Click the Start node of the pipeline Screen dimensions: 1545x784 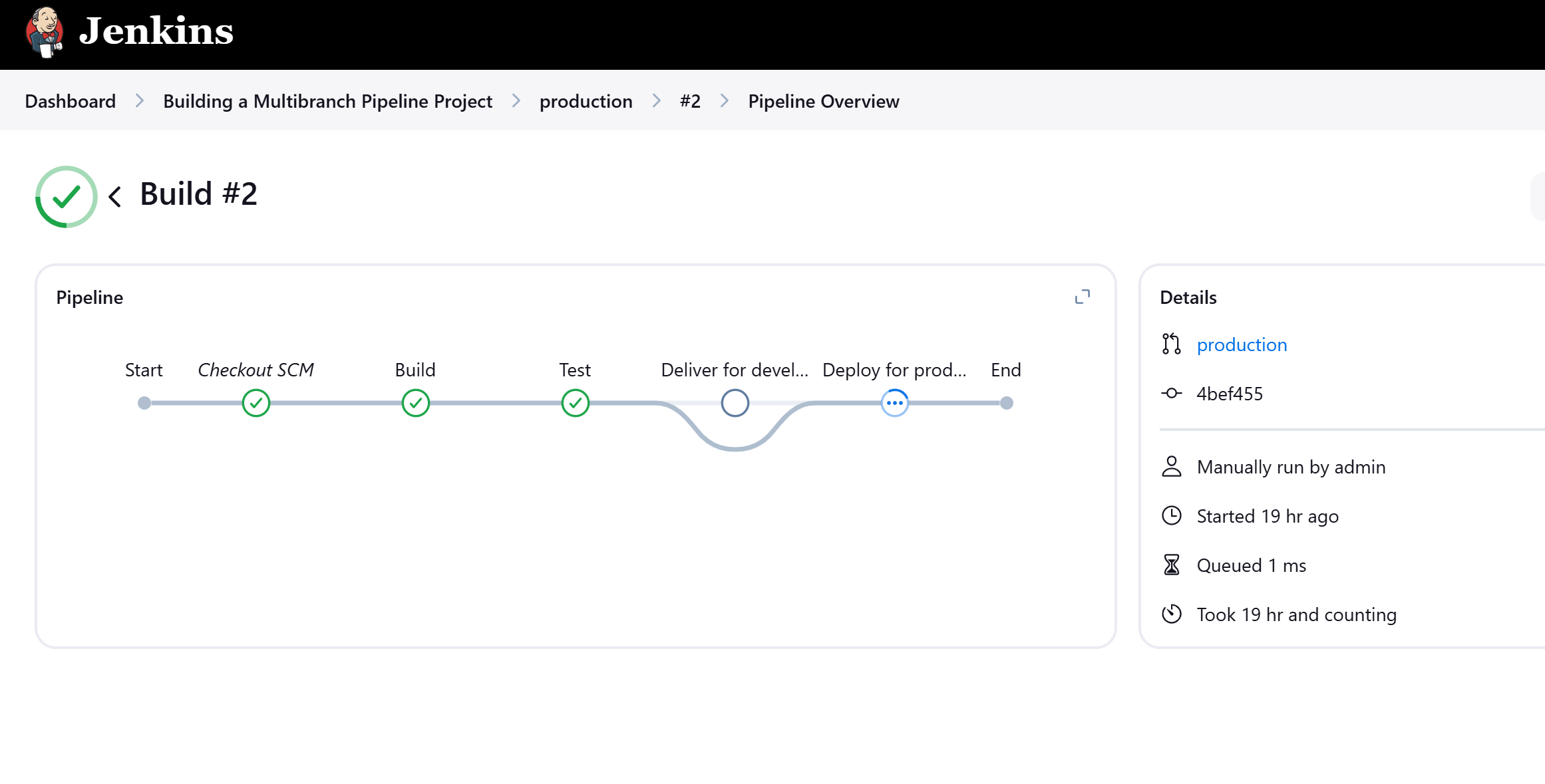click(144, 403)
